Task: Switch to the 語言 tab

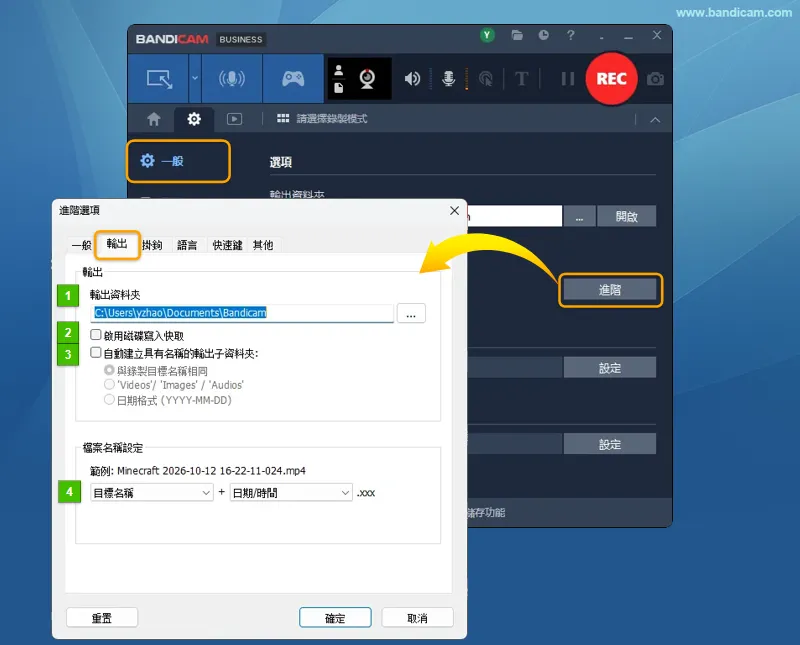Action: (x=187, y=245)
